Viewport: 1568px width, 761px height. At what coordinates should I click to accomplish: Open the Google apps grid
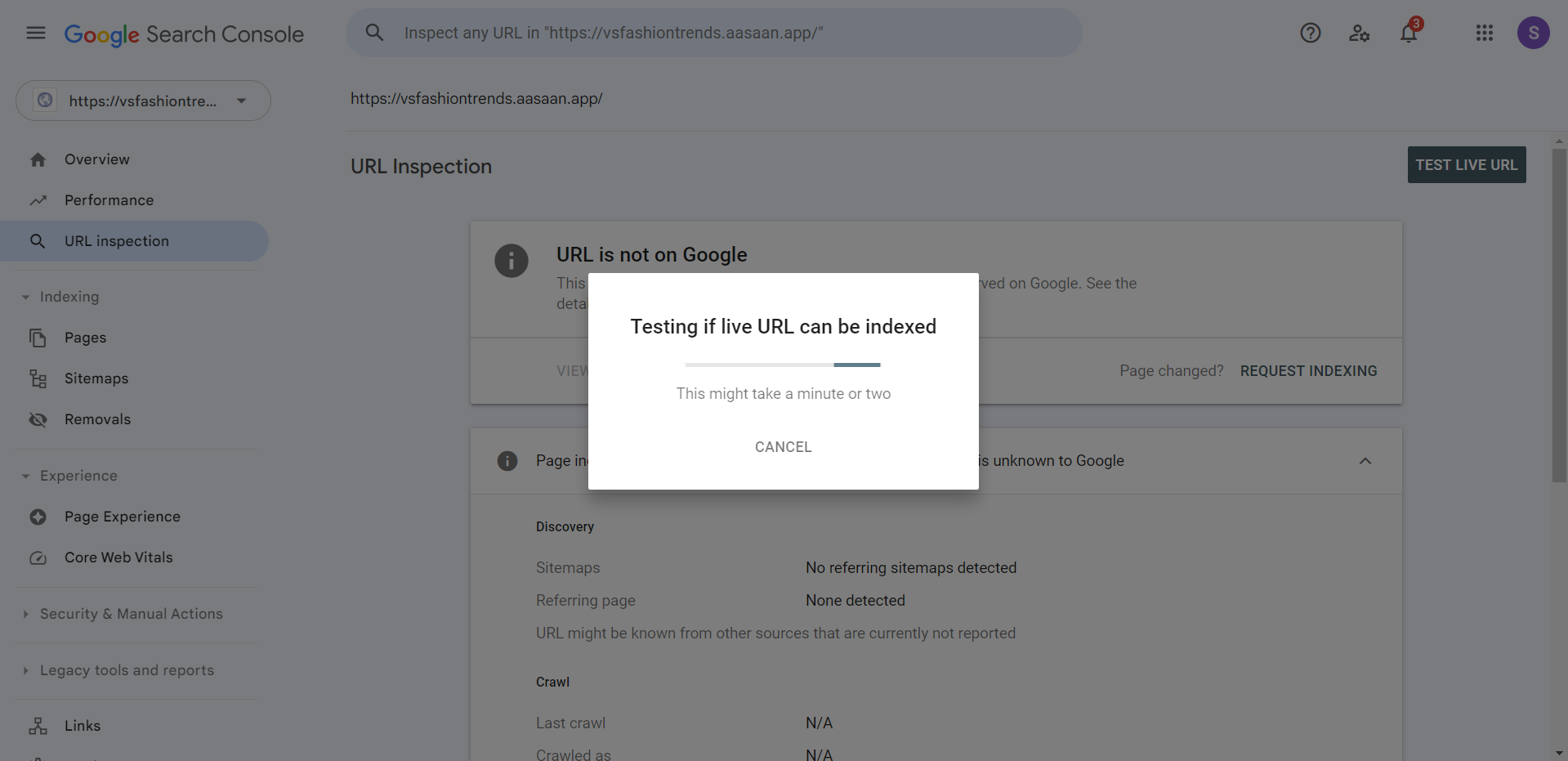click(x=1485, y=33)
